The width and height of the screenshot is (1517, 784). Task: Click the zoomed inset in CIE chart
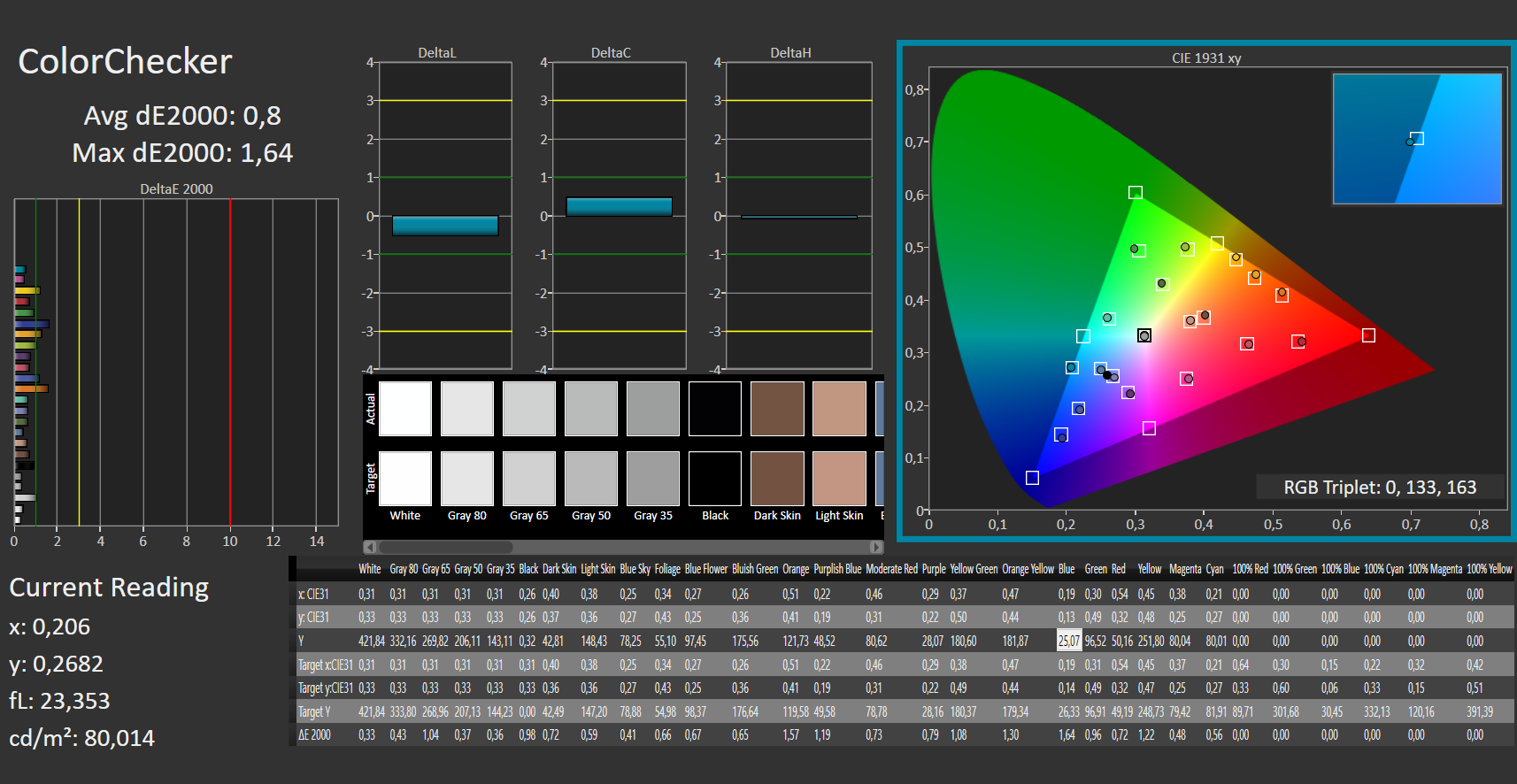click(x=1417, y=139)
